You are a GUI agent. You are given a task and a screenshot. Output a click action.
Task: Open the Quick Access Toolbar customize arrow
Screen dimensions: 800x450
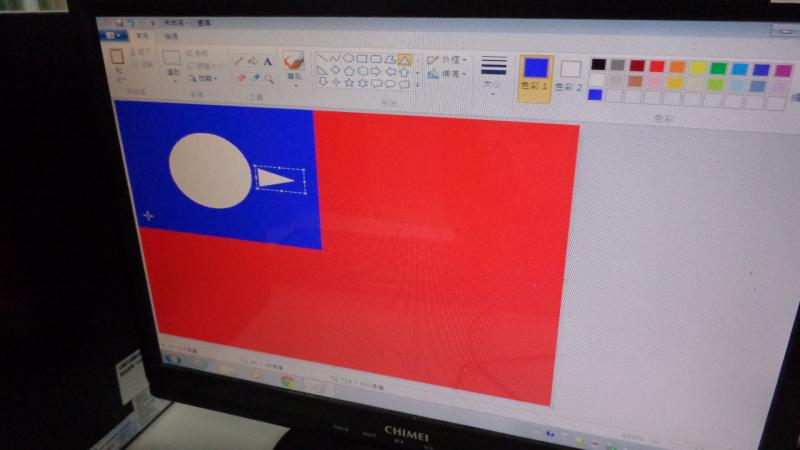(x=152, y=23)
